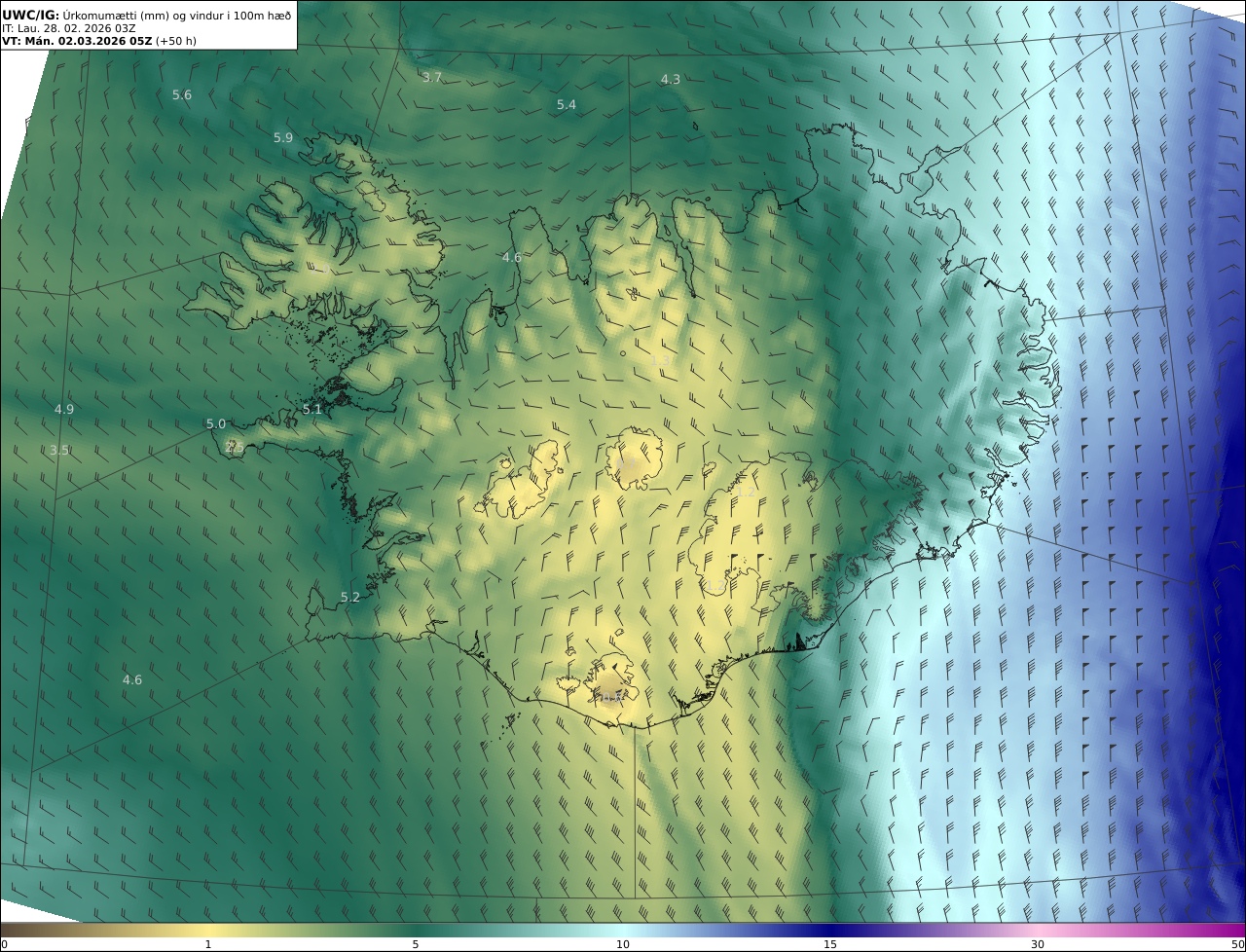Click the colorbar tick label 1
The height and width of the screenshot is (952, 1246).
208,944
